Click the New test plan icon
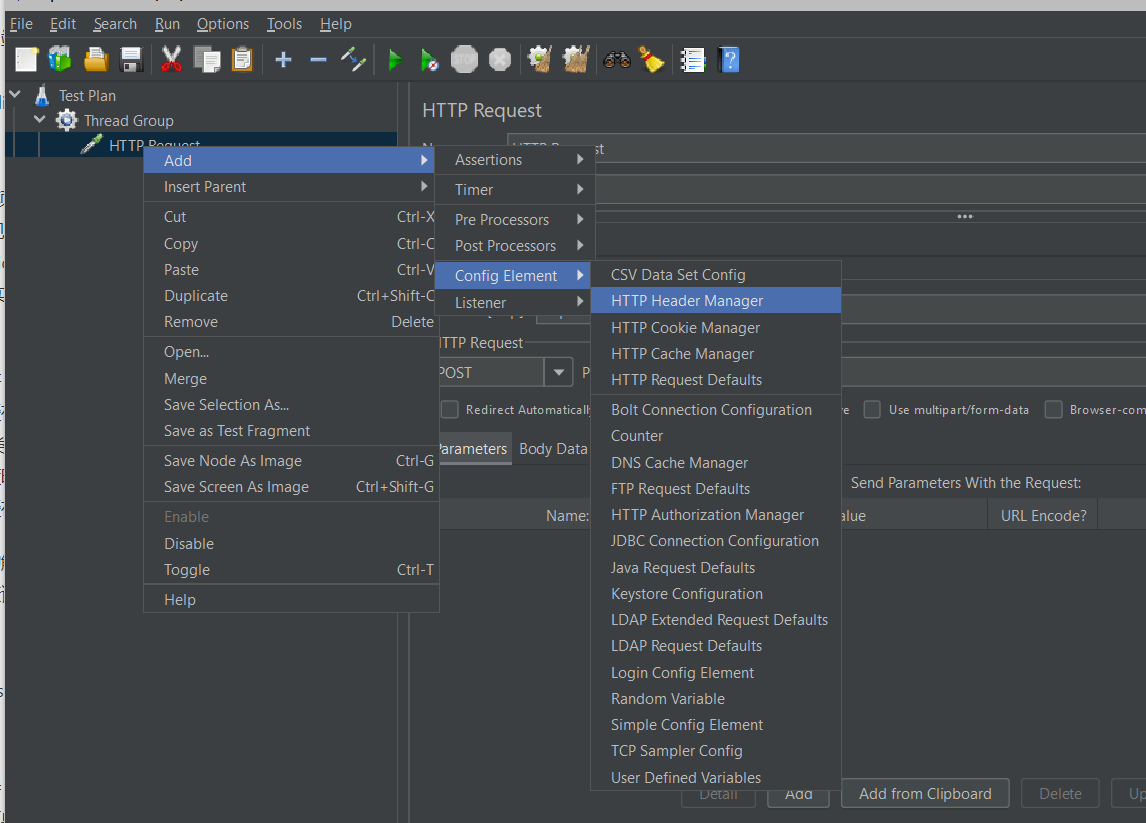1146x823 pixels. [26, 59]
